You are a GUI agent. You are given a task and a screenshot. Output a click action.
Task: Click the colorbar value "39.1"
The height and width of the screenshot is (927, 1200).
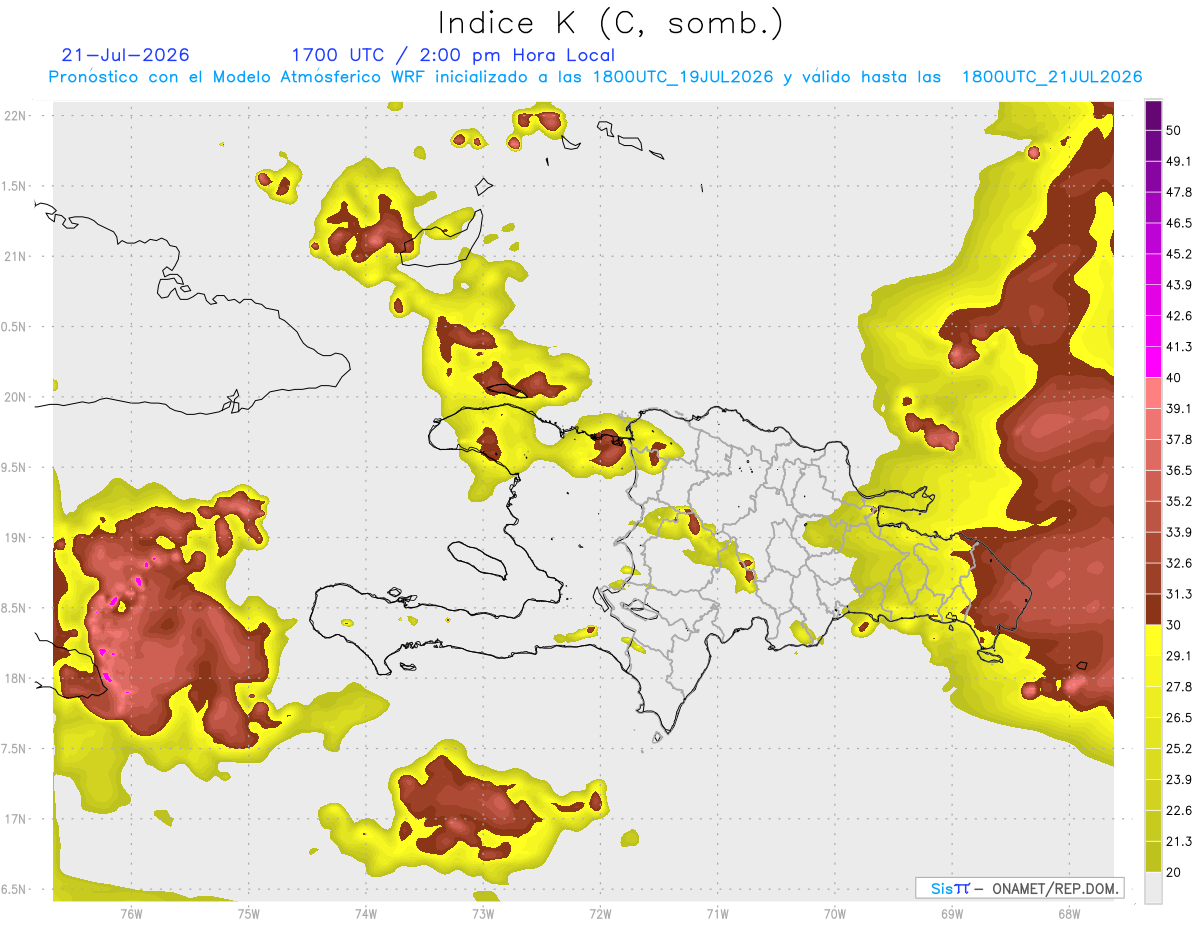tap(1179, 408)
